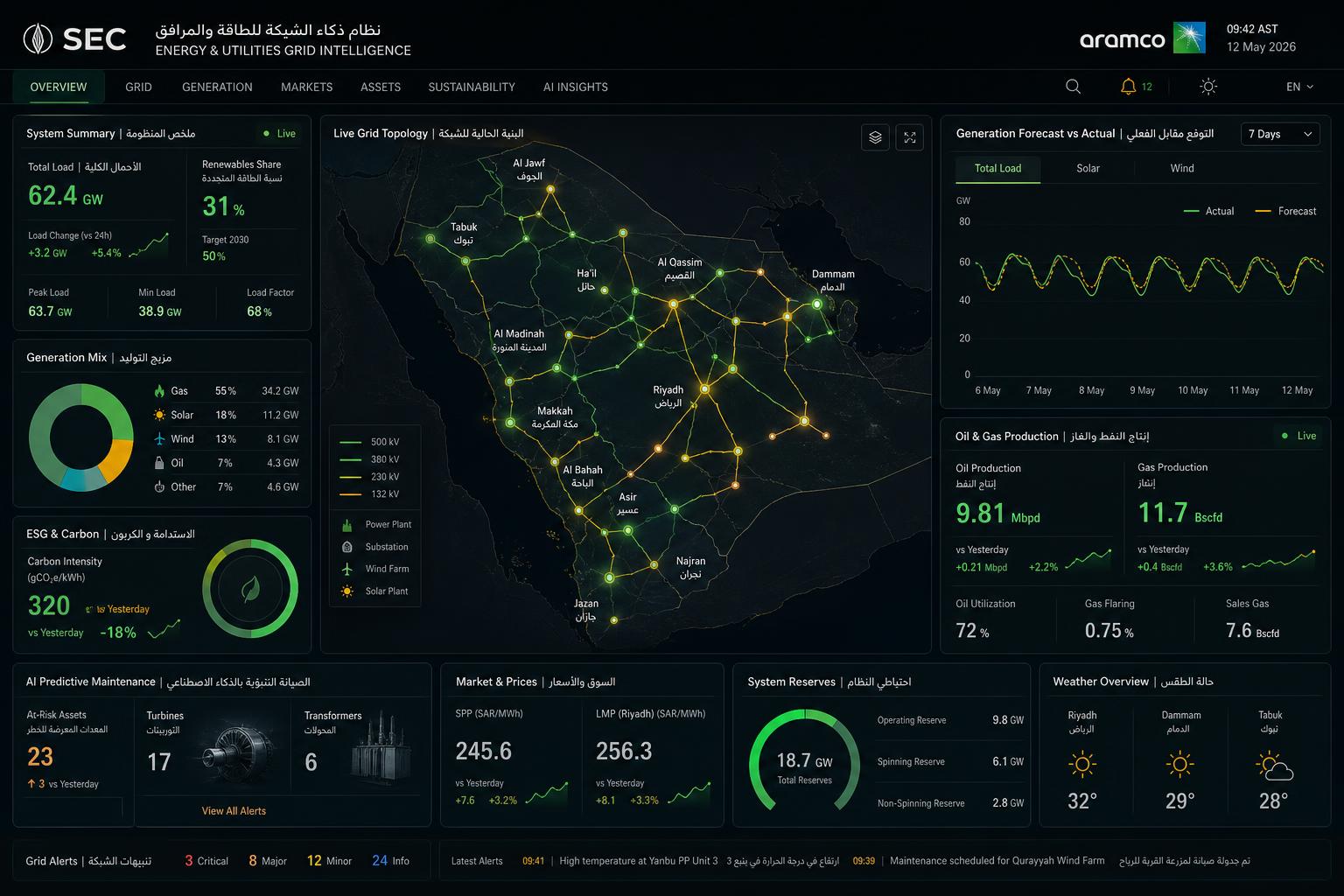Click the Riyadh node label on the map
The image size is (1344, 896).
pos(668,396)
